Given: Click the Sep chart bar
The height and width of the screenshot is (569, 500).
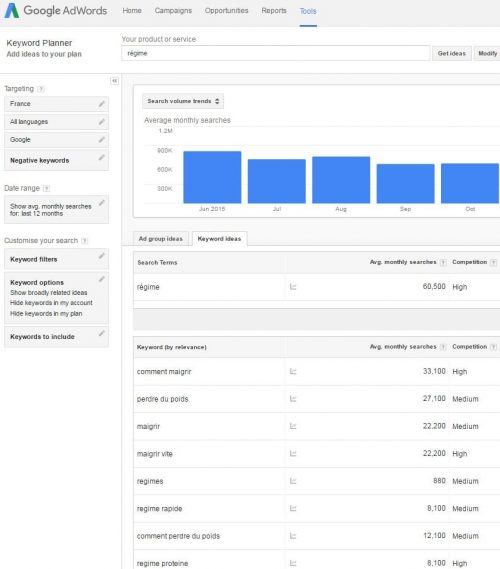Looking at the screenshot, I should pyautogui.click(x=406, y=184).
